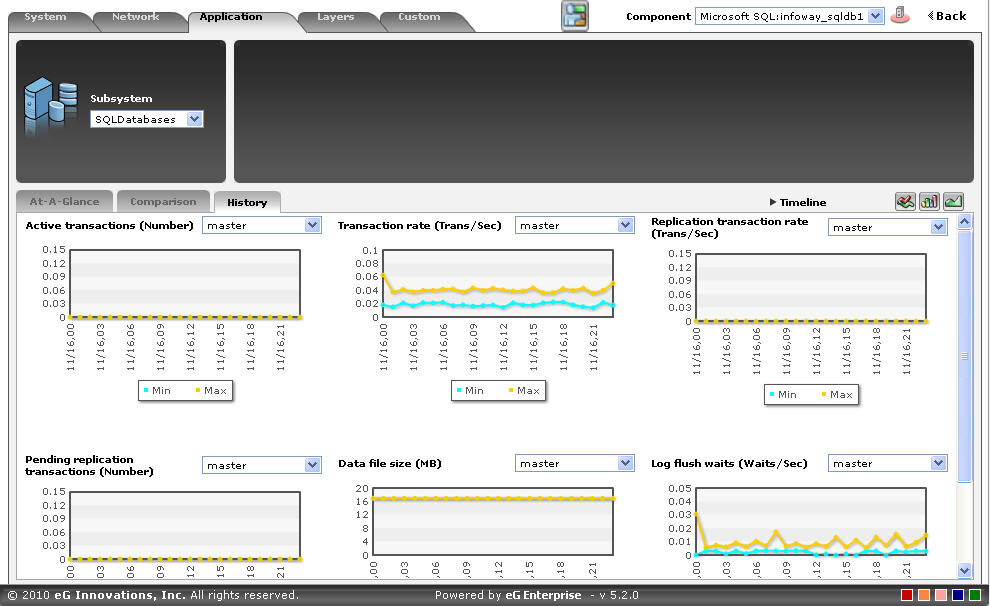This screenshot has height=606, width=990.
Task: Open the Active transactions master dropdown
Action: point(261,225)
